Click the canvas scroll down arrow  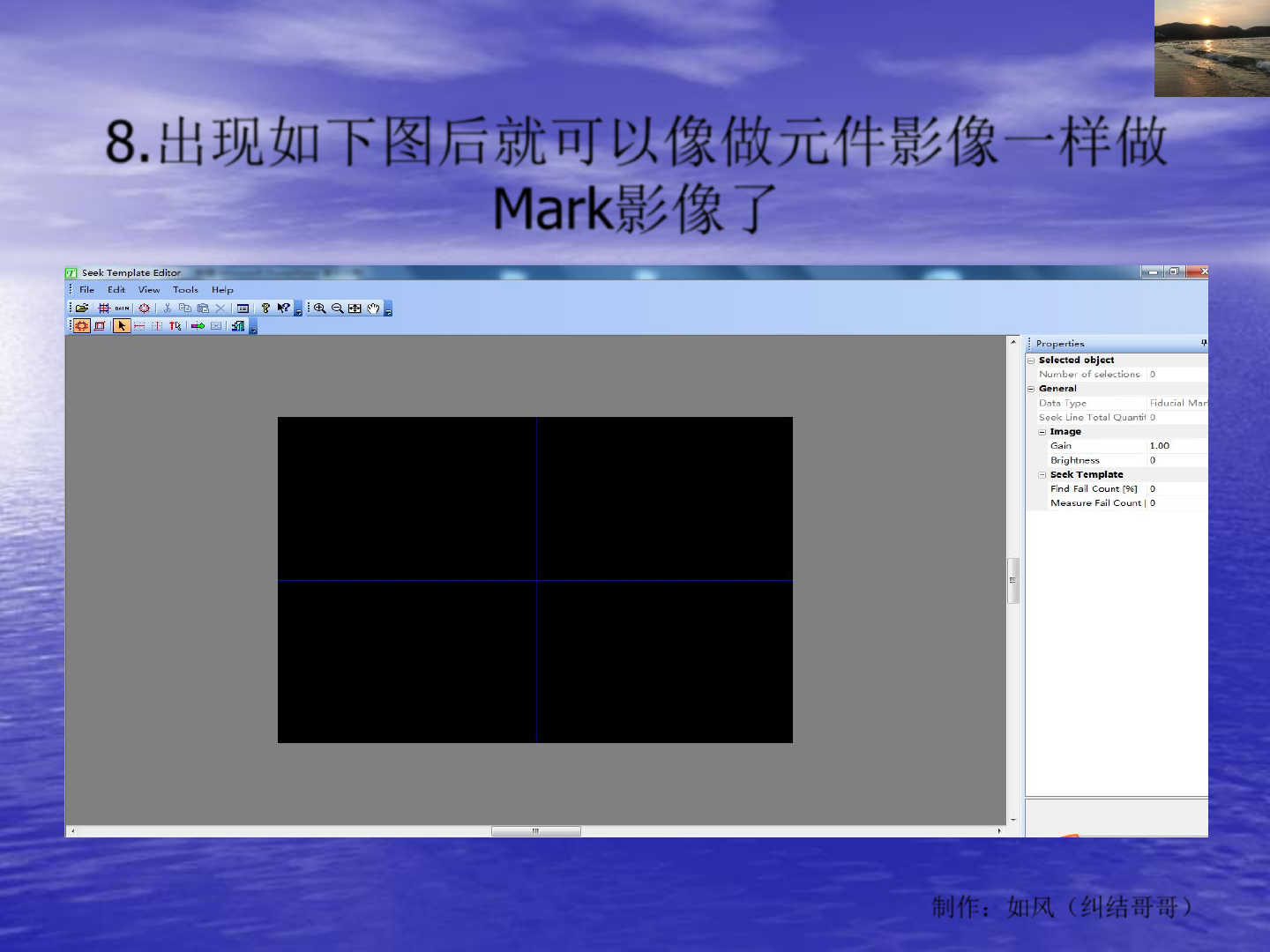(x=1013, y=820)
